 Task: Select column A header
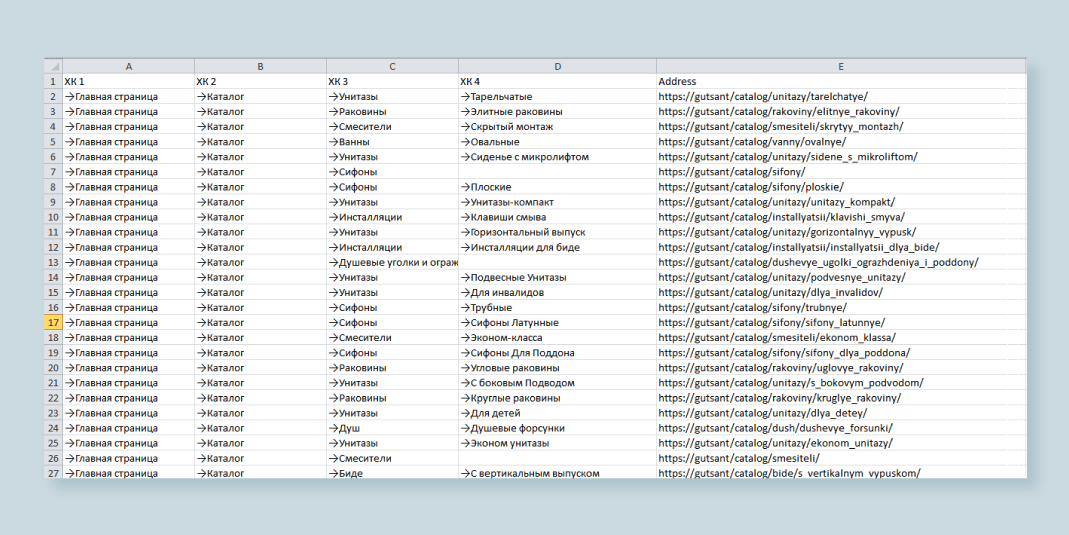click(x=129, y=67)
